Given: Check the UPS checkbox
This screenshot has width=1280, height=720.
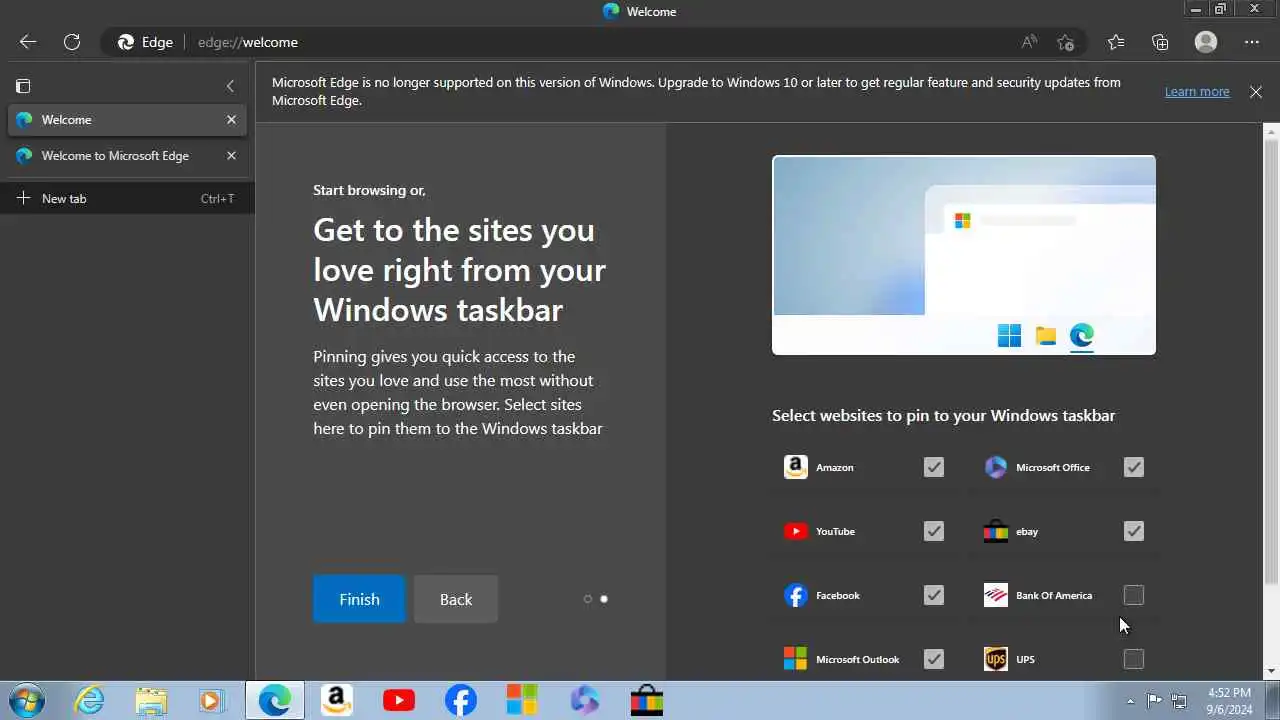Looking at the screenshot, I should (1134, 659).
